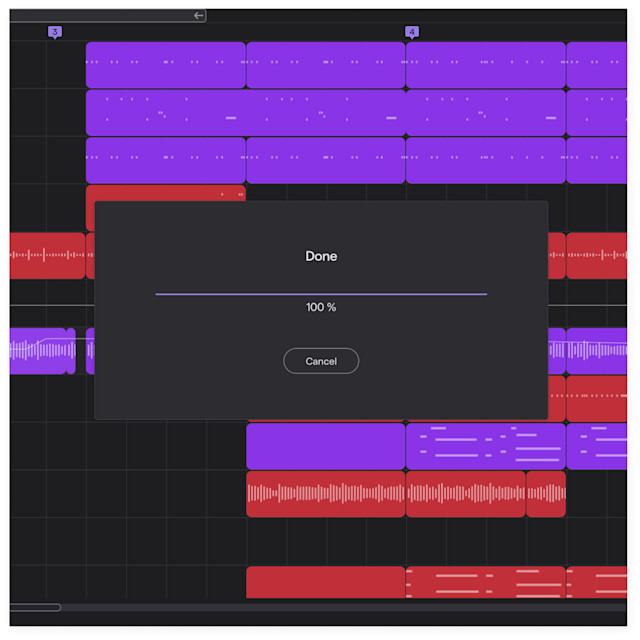Select the red clip partly hidden above the dialog

point(165,193)
